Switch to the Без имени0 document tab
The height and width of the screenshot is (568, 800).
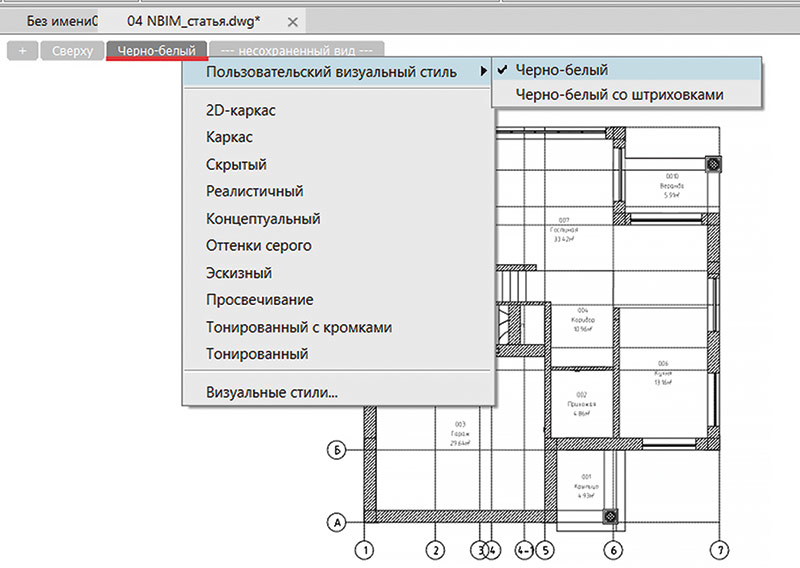tap(62, 20)
